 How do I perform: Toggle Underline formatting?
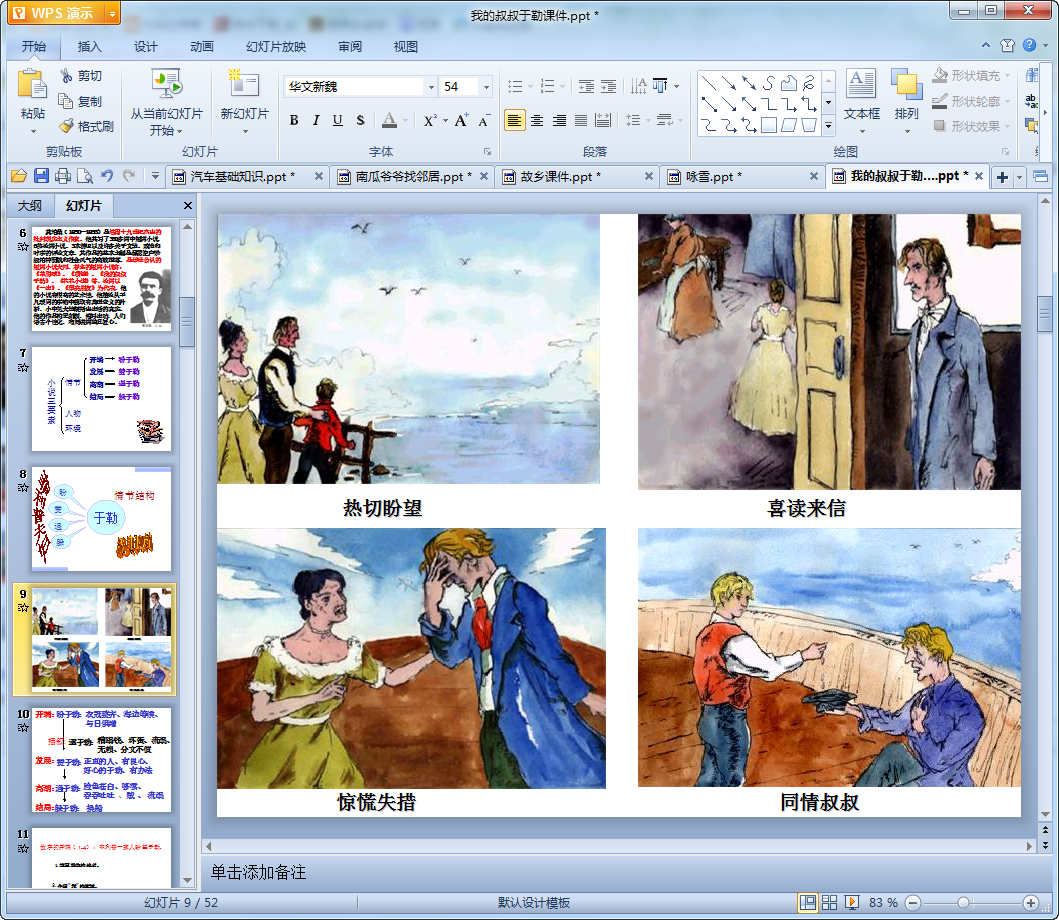[x=338, y=120]
